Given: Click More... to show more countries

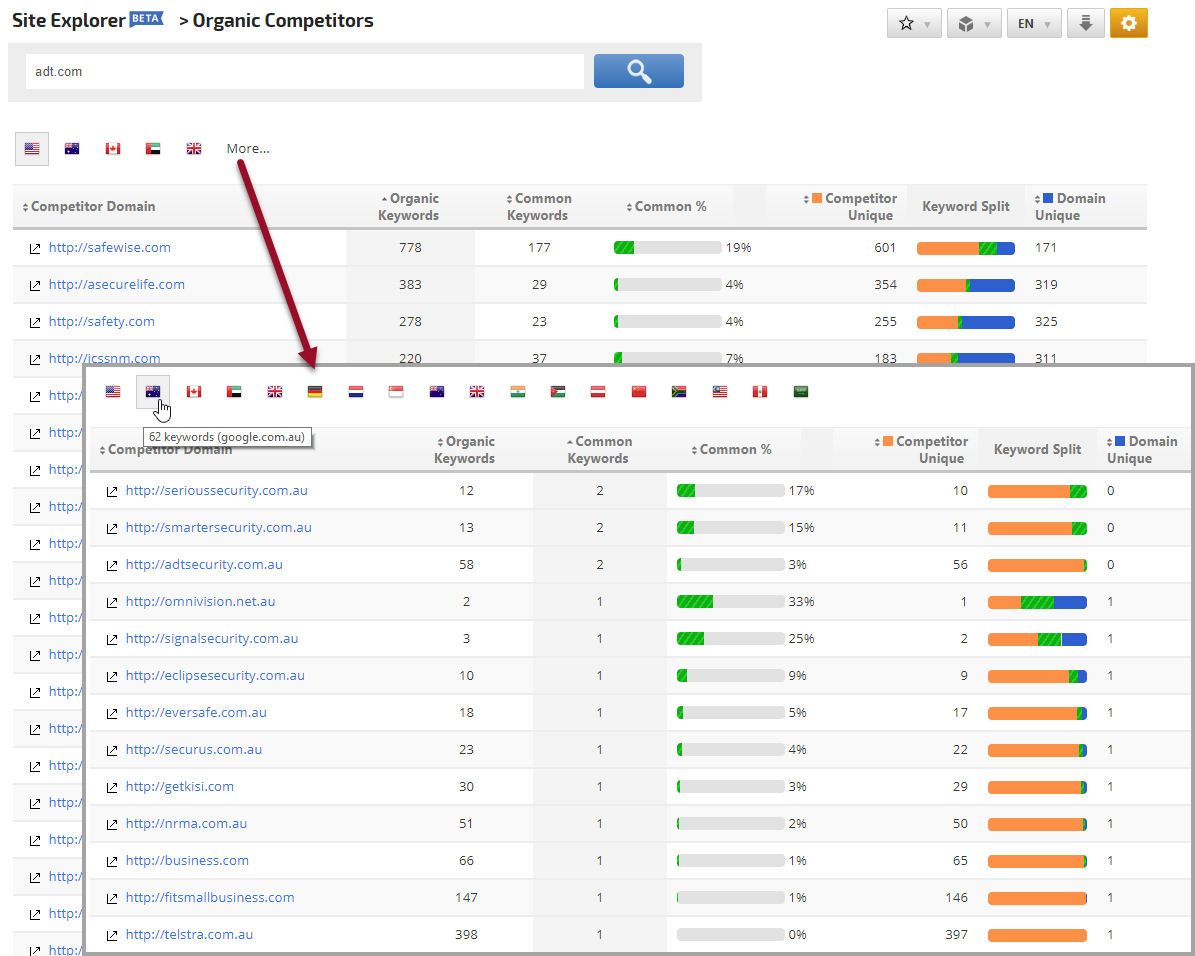Looking at the screenshot, I should 248,149.
